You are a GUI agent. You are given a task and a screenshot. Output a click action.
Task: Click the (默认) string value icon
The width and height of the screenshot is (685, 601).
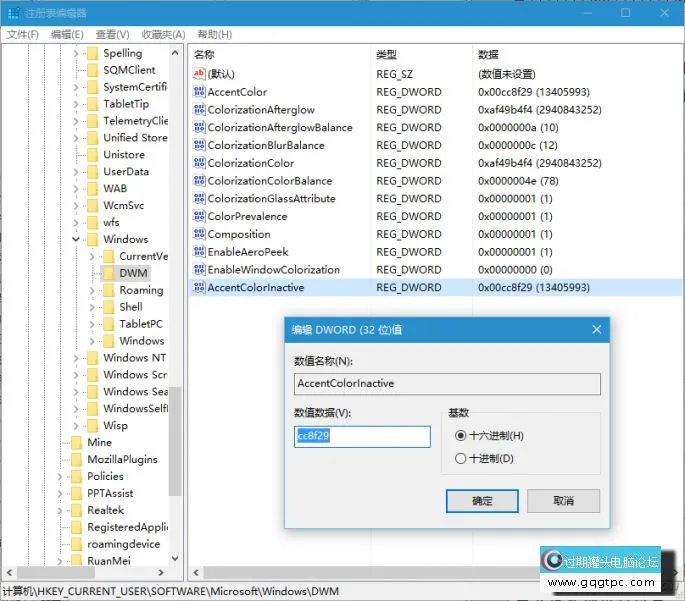pyautogui.click(x=198, y=74)
